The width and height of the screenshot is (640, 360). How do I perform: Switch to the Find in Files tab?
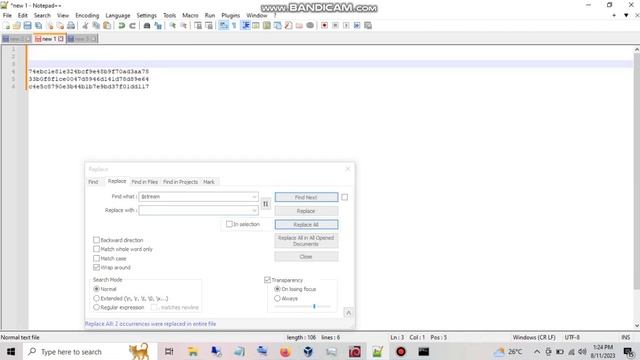[x=144, y=182]
